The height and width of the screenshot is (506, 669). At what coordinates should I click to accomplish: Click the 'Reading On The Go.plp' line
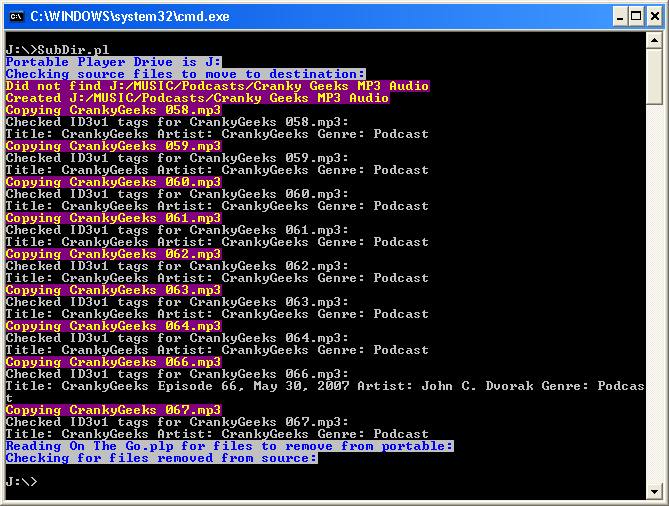pyautogui.click(x=229, y=446)
